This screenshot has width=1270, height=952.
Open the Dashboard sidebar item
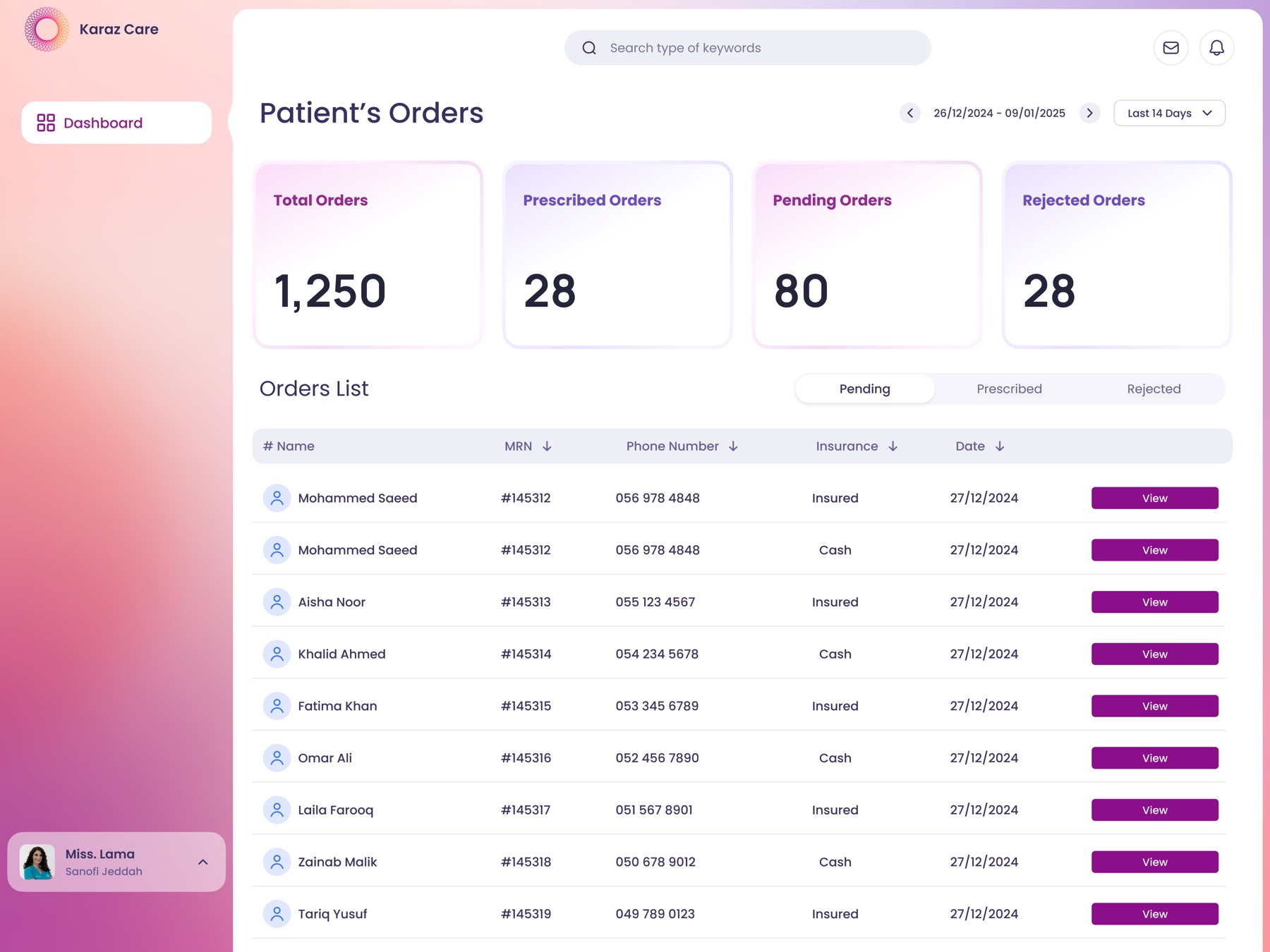[x=116, y=123]
